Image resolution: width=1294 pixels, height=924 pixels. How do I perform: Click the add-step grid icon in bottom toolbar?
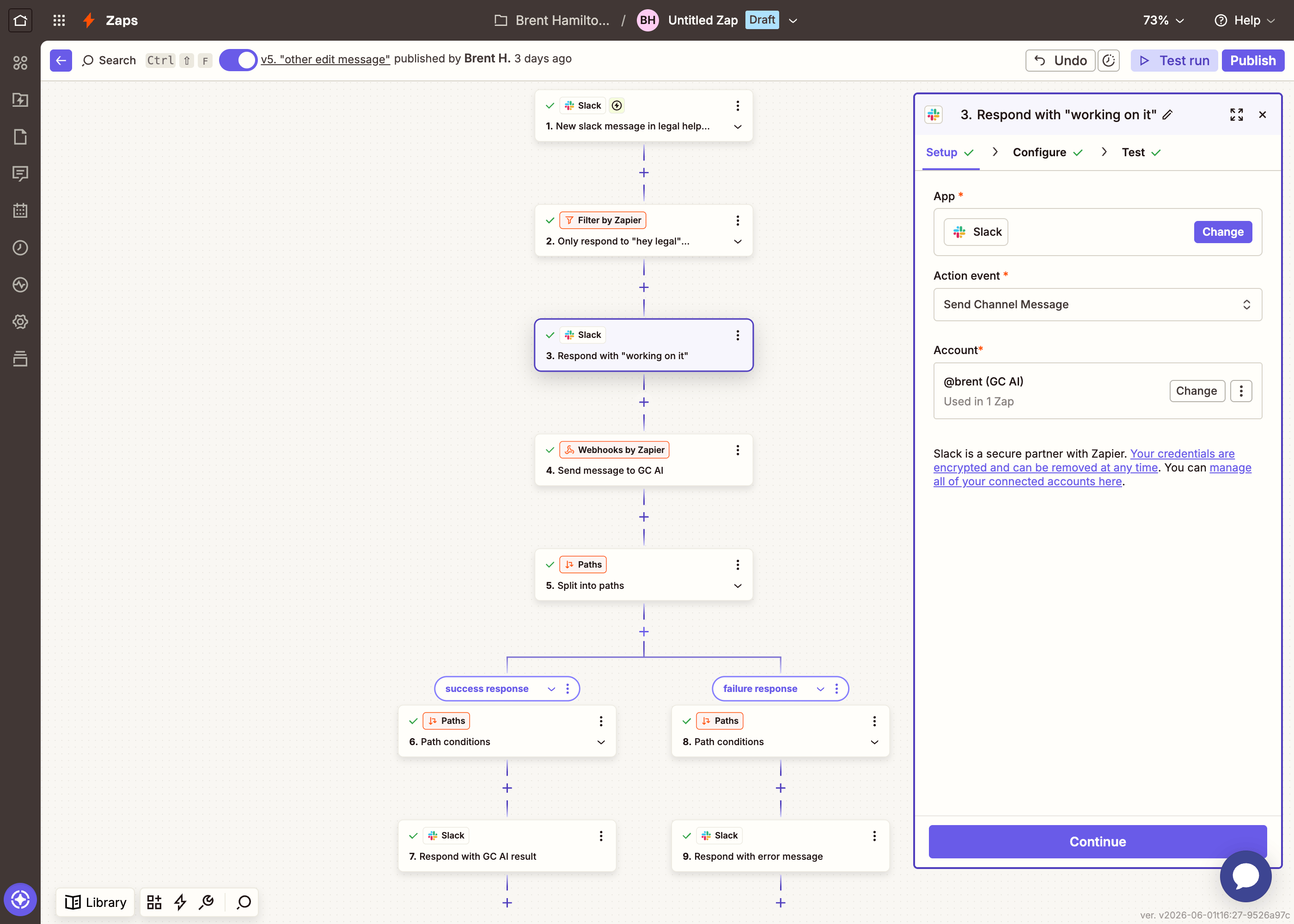point(154,902)
